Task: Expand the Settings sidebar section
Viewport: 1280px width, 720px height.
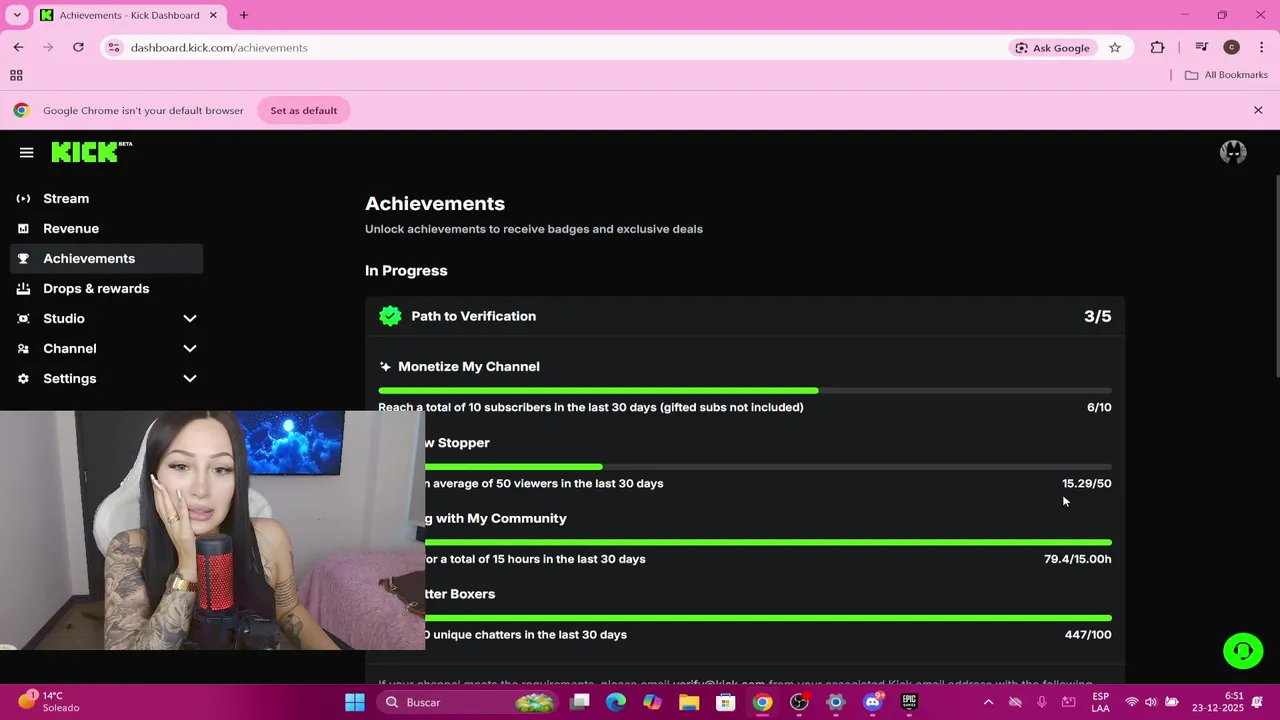Action: tap(190, 378)
